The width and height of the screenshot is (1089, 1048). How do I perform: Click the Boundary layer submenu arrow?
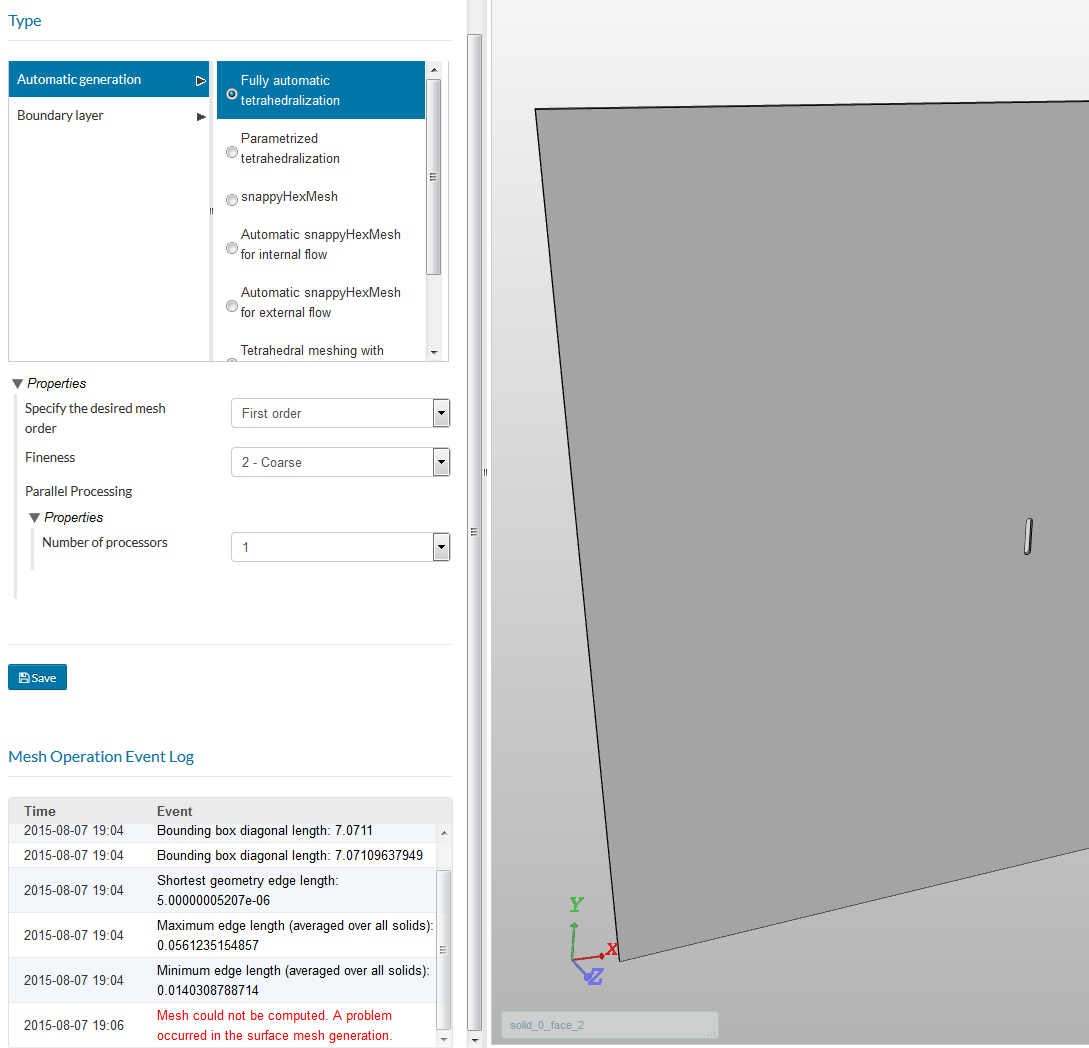tap(201, 117)
